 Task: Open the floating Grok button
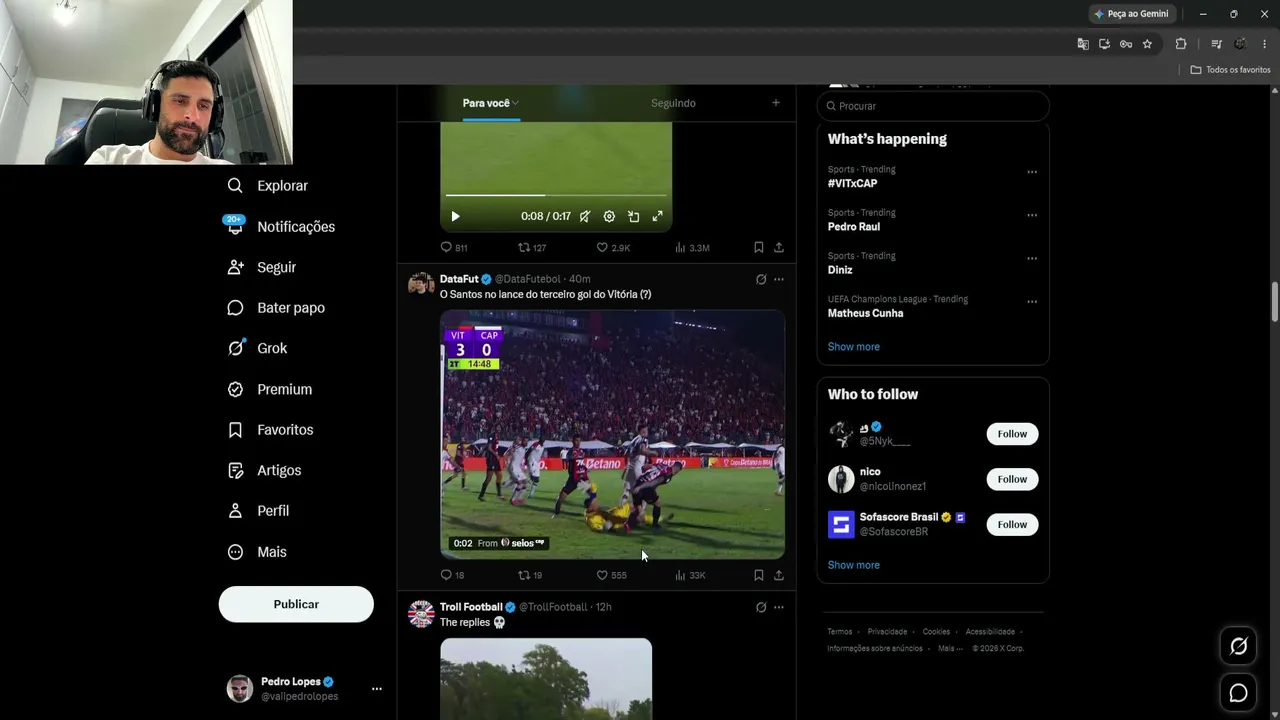[x=1238, y=647]
